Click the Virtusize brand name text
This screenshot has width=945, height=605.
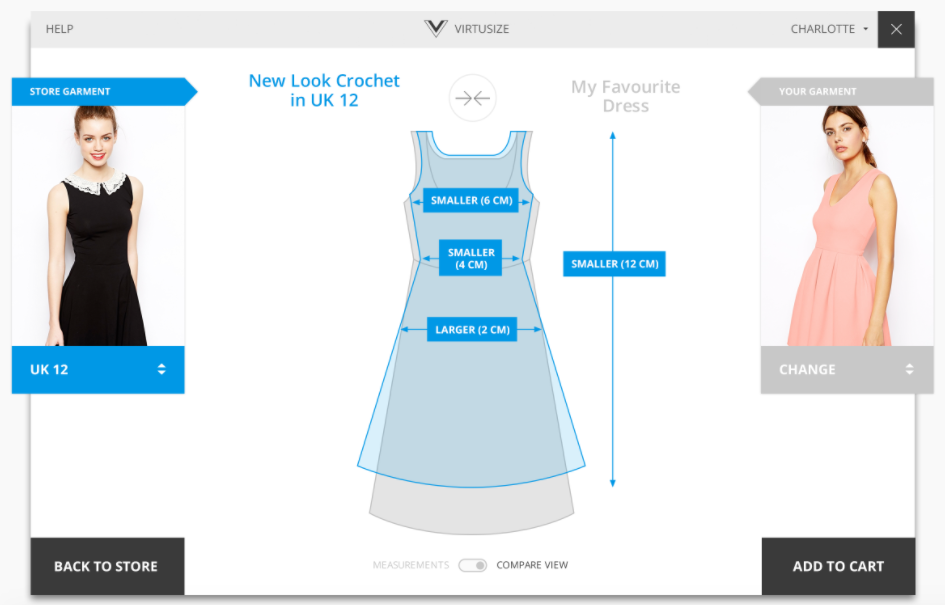tap(482, 29)
